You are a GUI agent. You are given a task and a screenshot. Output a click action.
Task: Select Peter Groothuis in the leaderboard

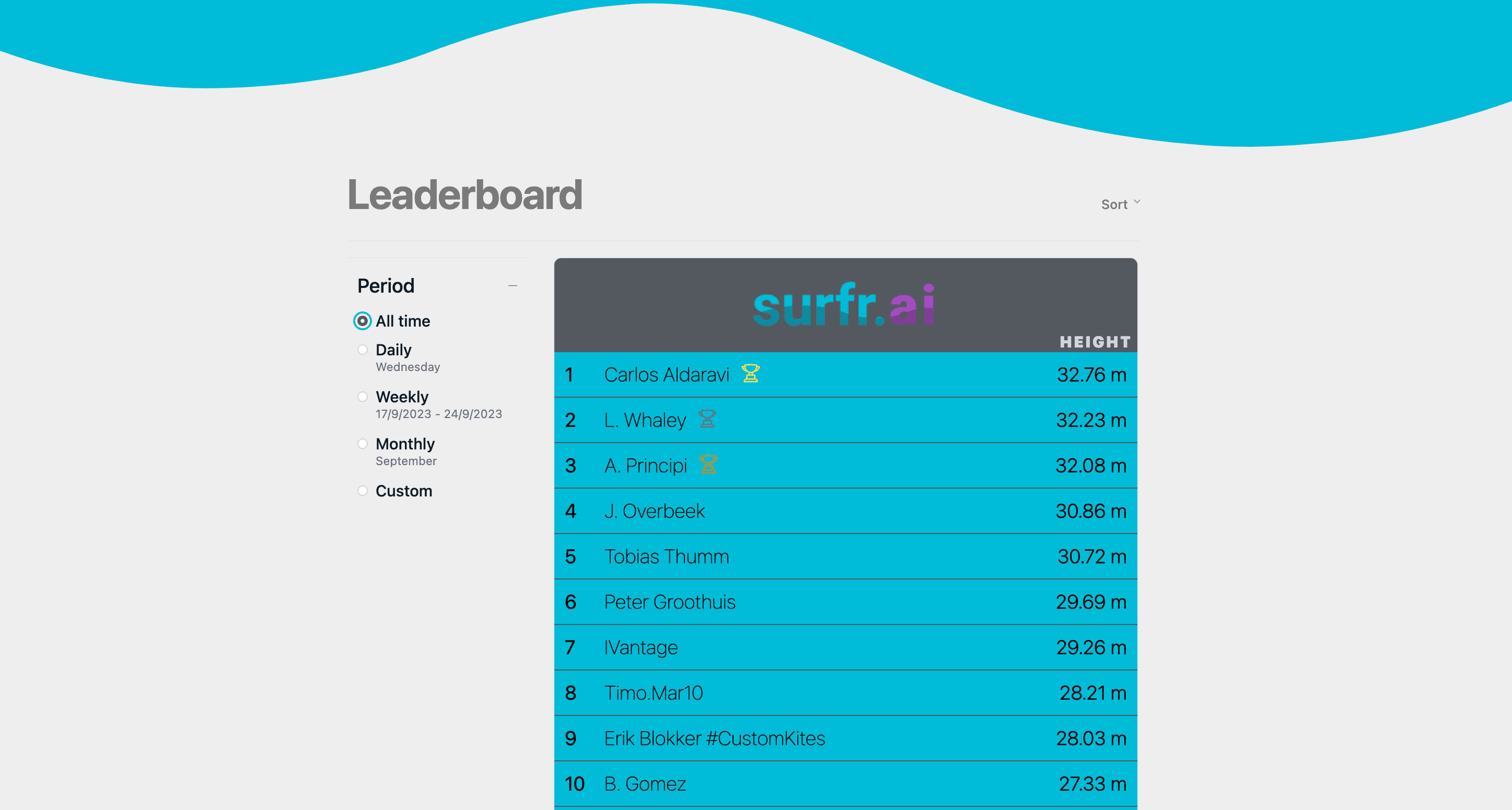coord(669,602)
